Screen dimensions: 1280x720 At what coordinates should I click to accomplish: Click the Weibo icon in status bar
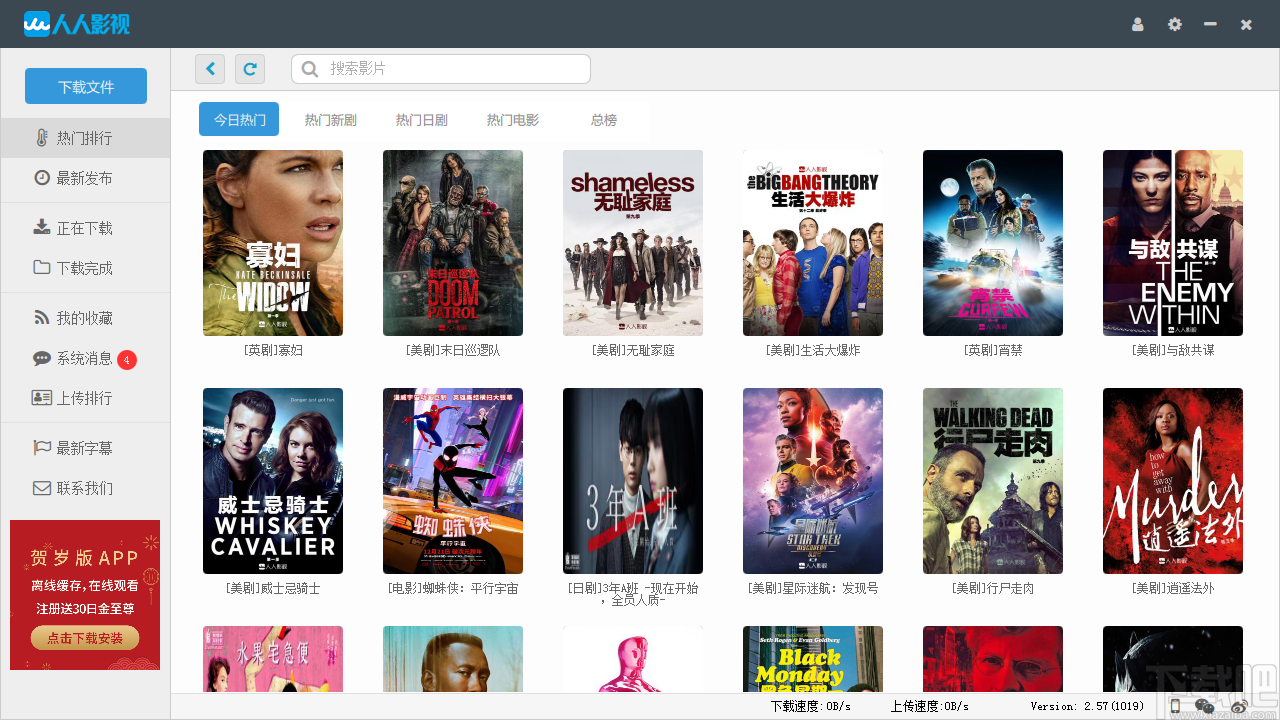point(1239,707)
